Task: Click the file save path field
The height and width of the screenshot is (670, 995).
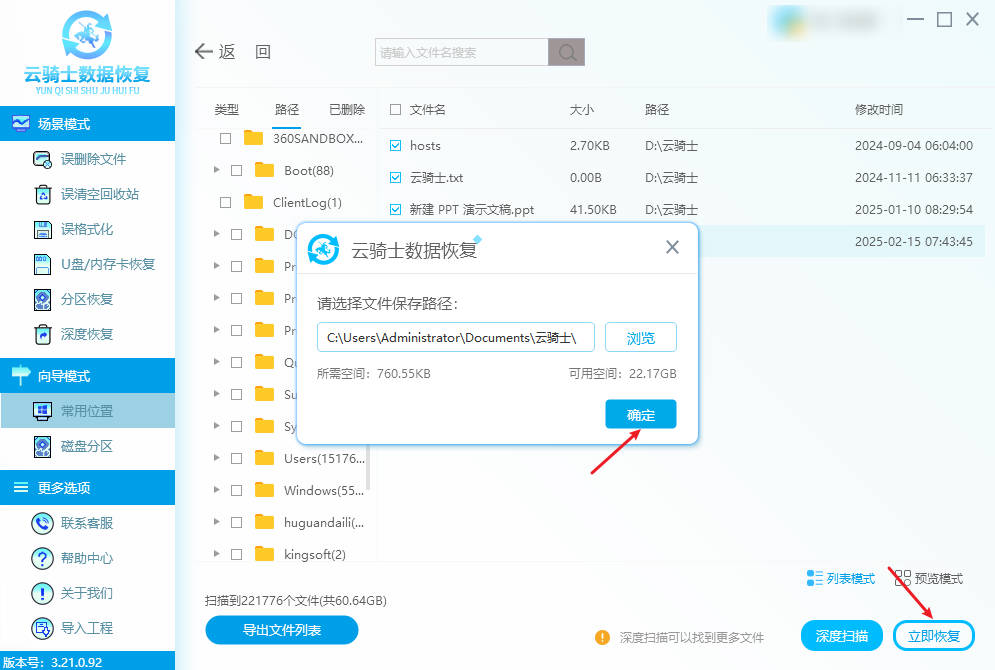Action: [x=456, y=338]
